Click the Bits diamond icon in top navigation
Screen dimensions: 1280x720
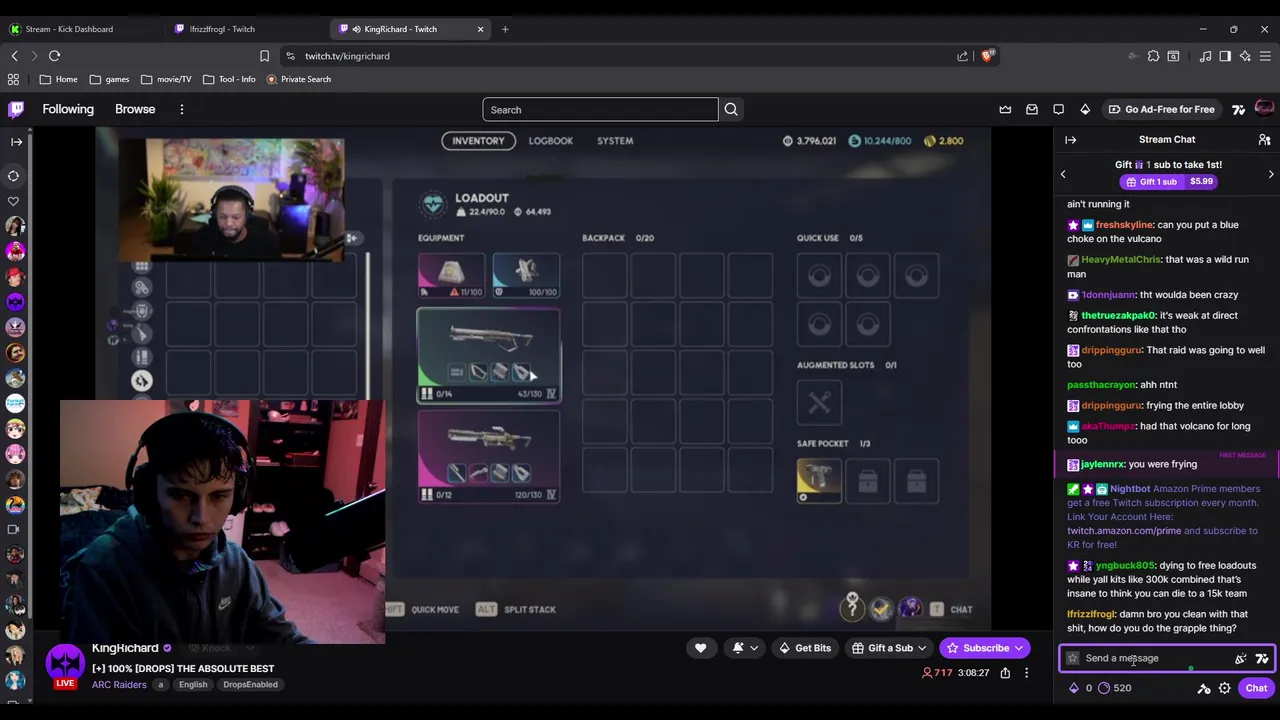(1085, 109)
